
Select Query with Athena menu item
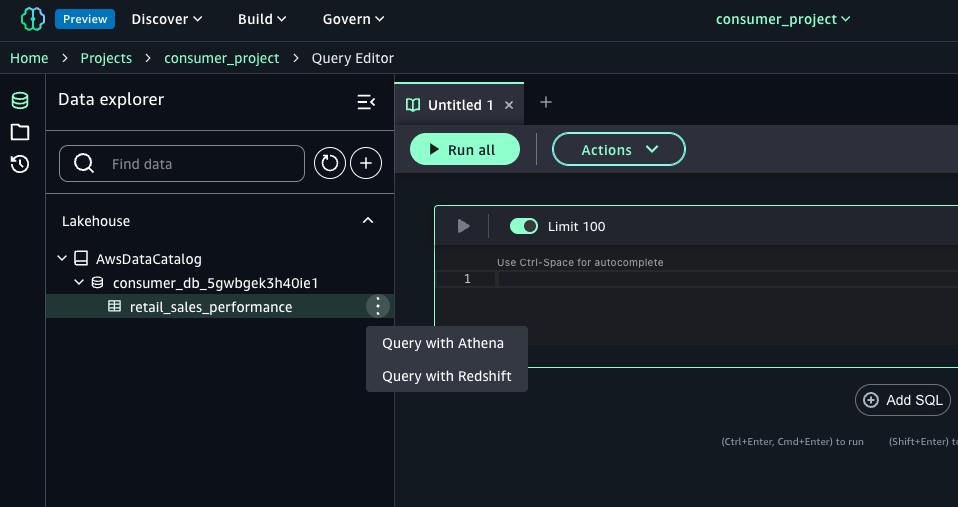pos(447,343)
